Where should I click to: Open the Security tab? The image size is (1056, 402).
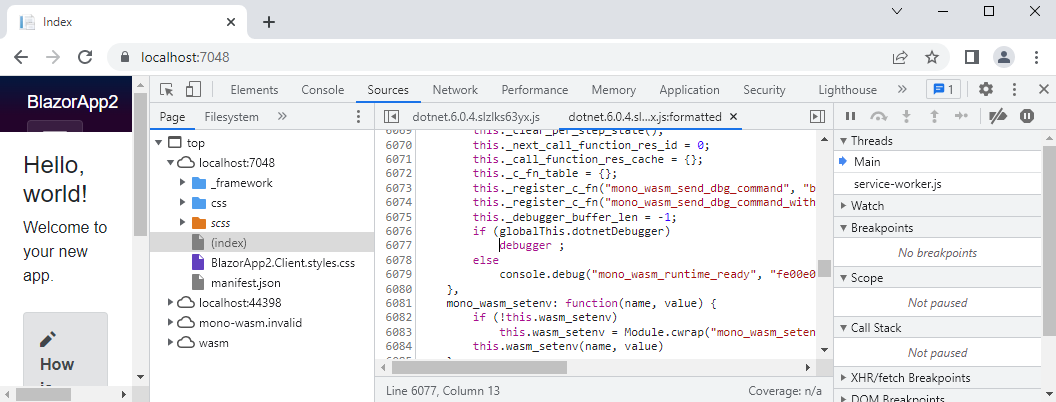coord(764,90)
